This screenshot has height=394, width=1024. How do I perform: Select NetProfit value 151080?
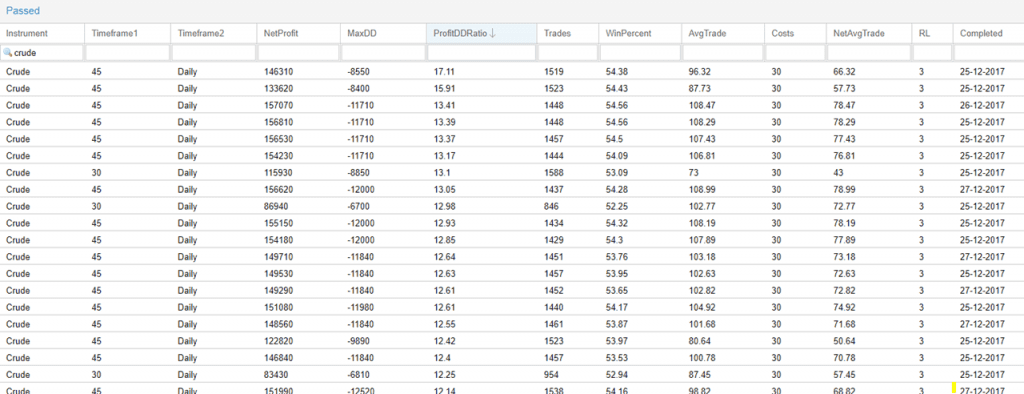[x=278, y=307]
